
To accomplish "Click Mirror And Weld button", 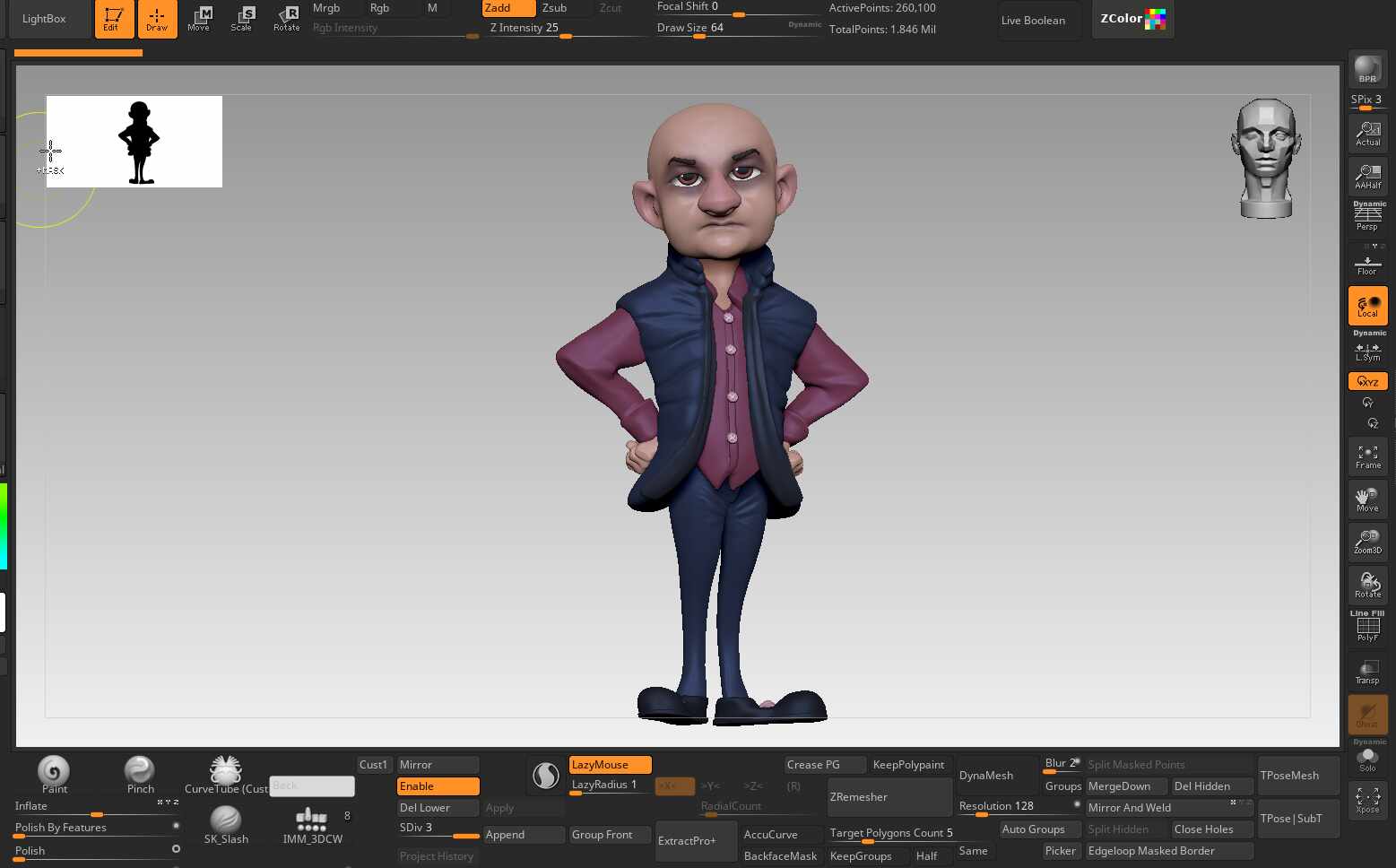I will pyautogui.click(x=1169, y=808).
